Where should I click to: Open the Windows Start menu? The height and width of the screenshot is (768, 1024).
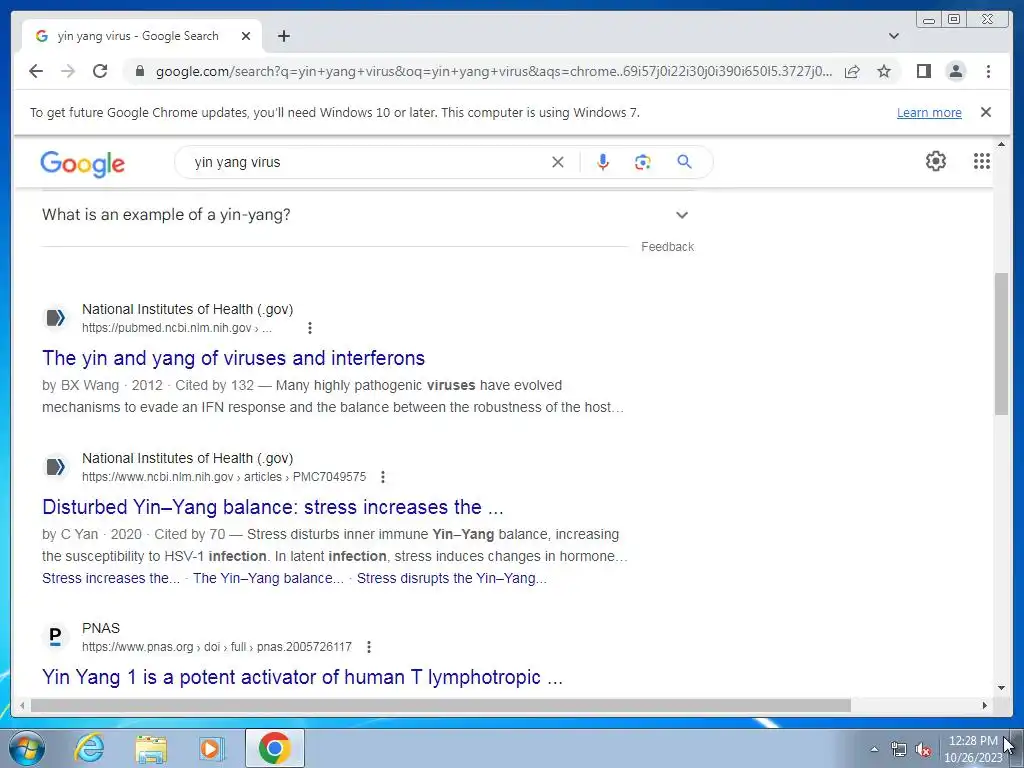click(27, 748)
